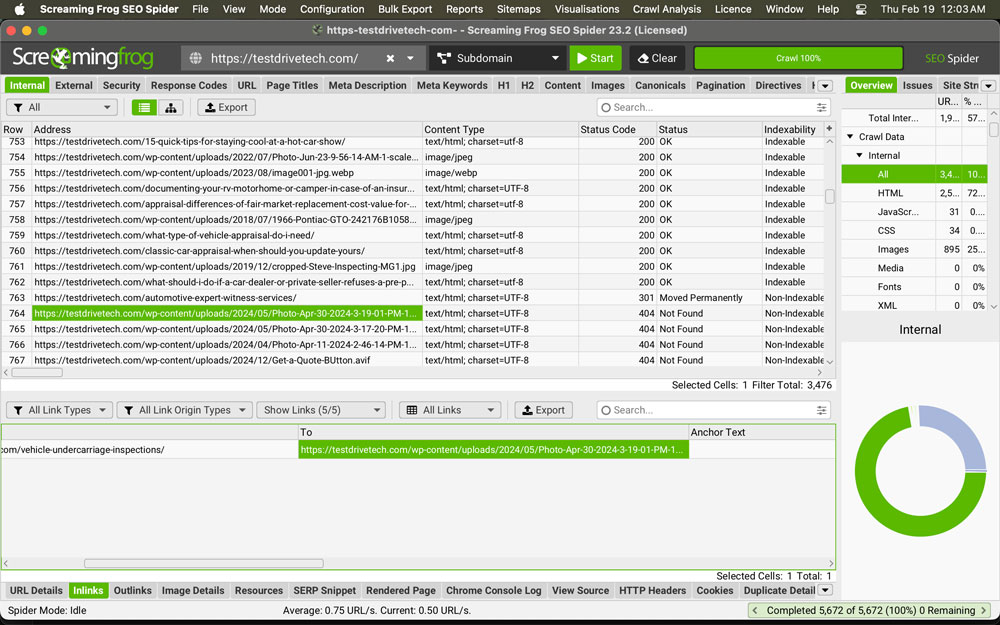The width and height of the screenshot is (1000, 625).
Task: Click lower panel horizontal scrollbar thumb
Action: [203, 563]
